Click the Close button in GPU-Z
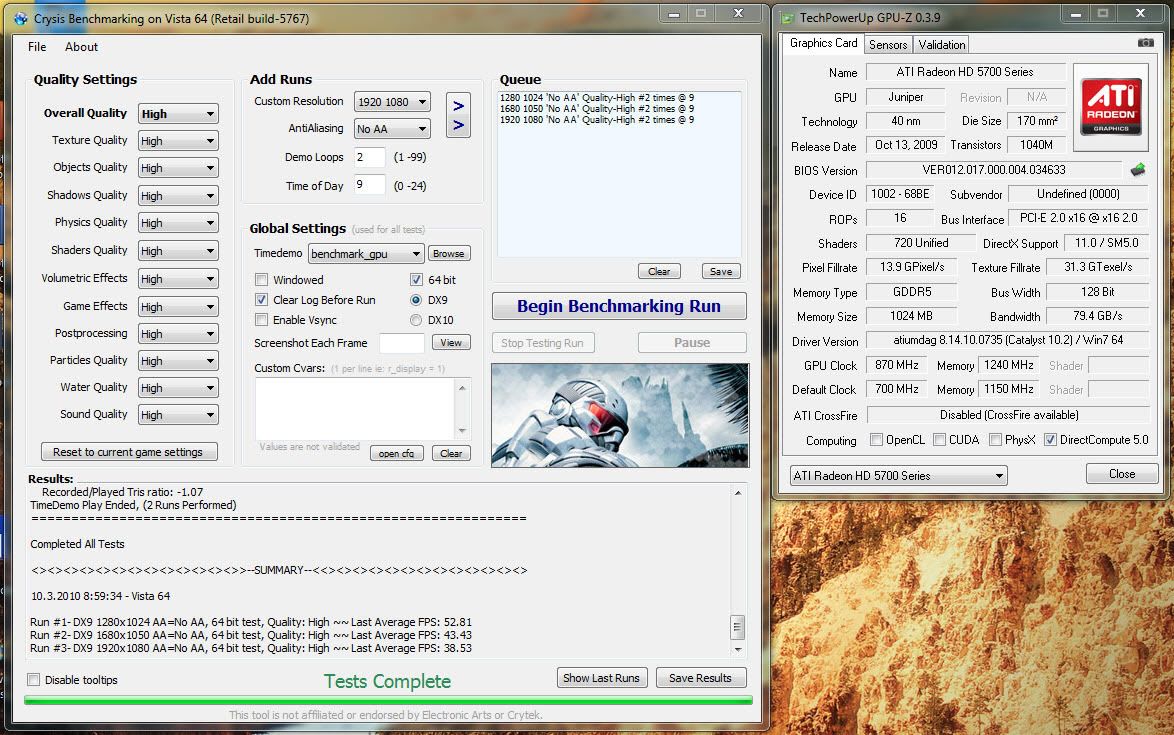This screenshot has width=1174, height=735. (x=1122, y=474)
